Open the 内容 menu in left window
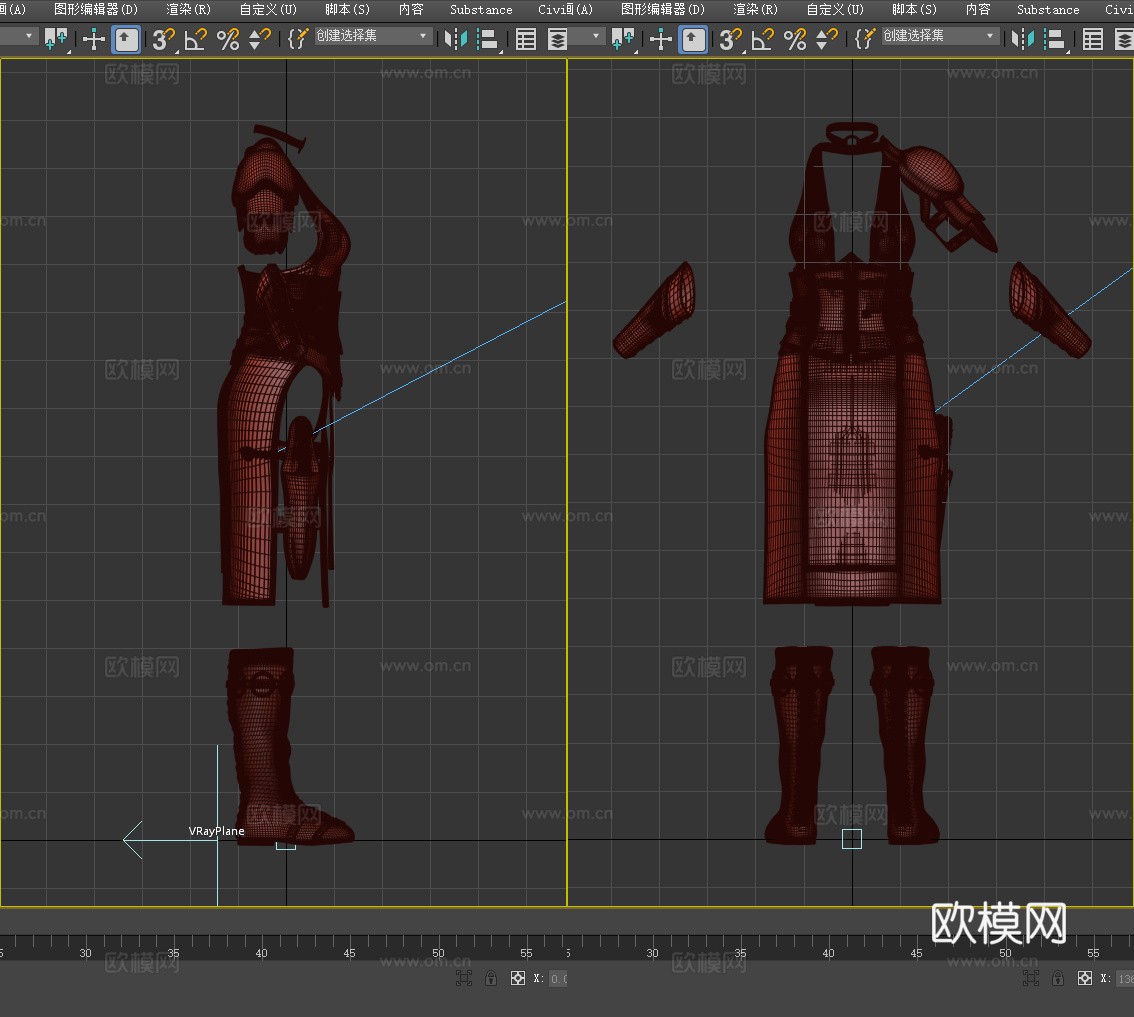The image size is (1134, 1017). tap(411, 9)
